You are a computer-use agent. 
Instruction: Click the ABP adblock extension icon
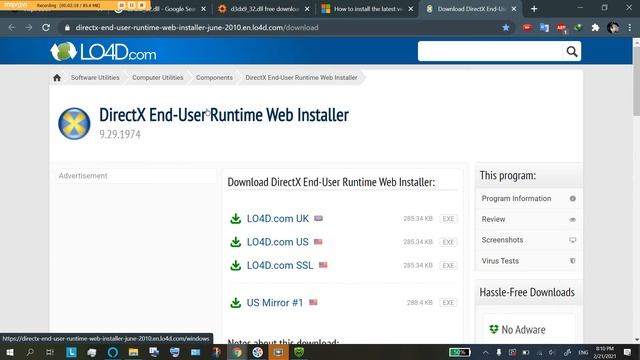(561, 28)
